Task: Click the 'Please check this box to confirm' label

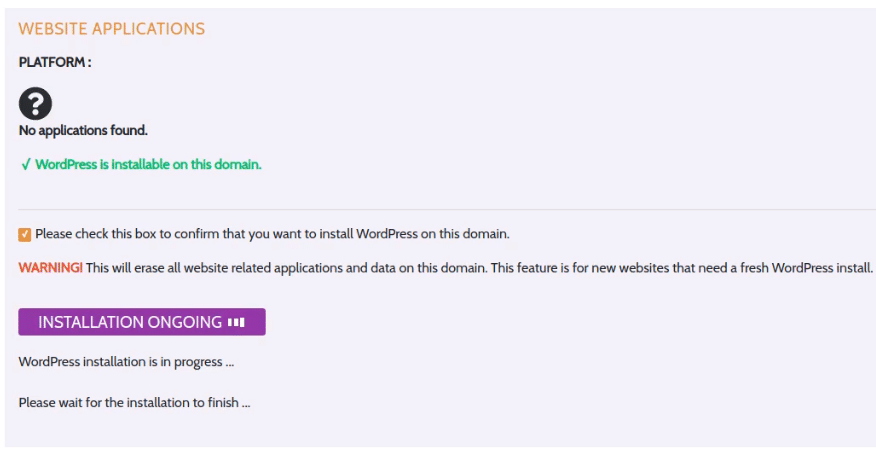Action: click(273, 234)
